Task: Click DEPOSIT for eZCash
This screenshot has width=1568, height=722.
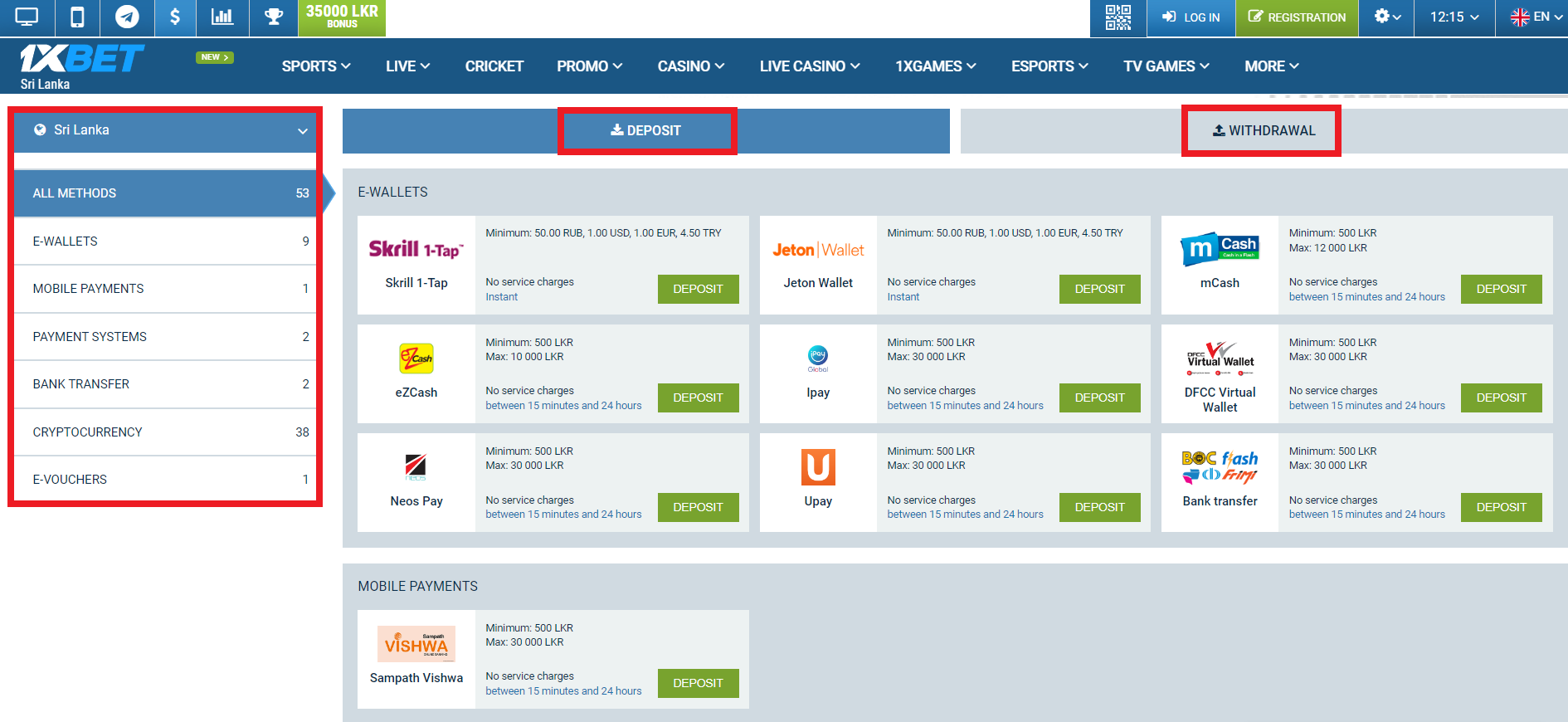Action: pyautogui.click(x=699, y=398)
